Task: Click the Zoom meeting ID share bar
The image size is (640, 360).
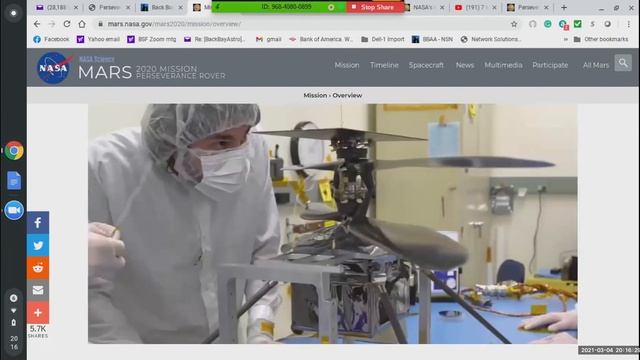Action: 279,7
